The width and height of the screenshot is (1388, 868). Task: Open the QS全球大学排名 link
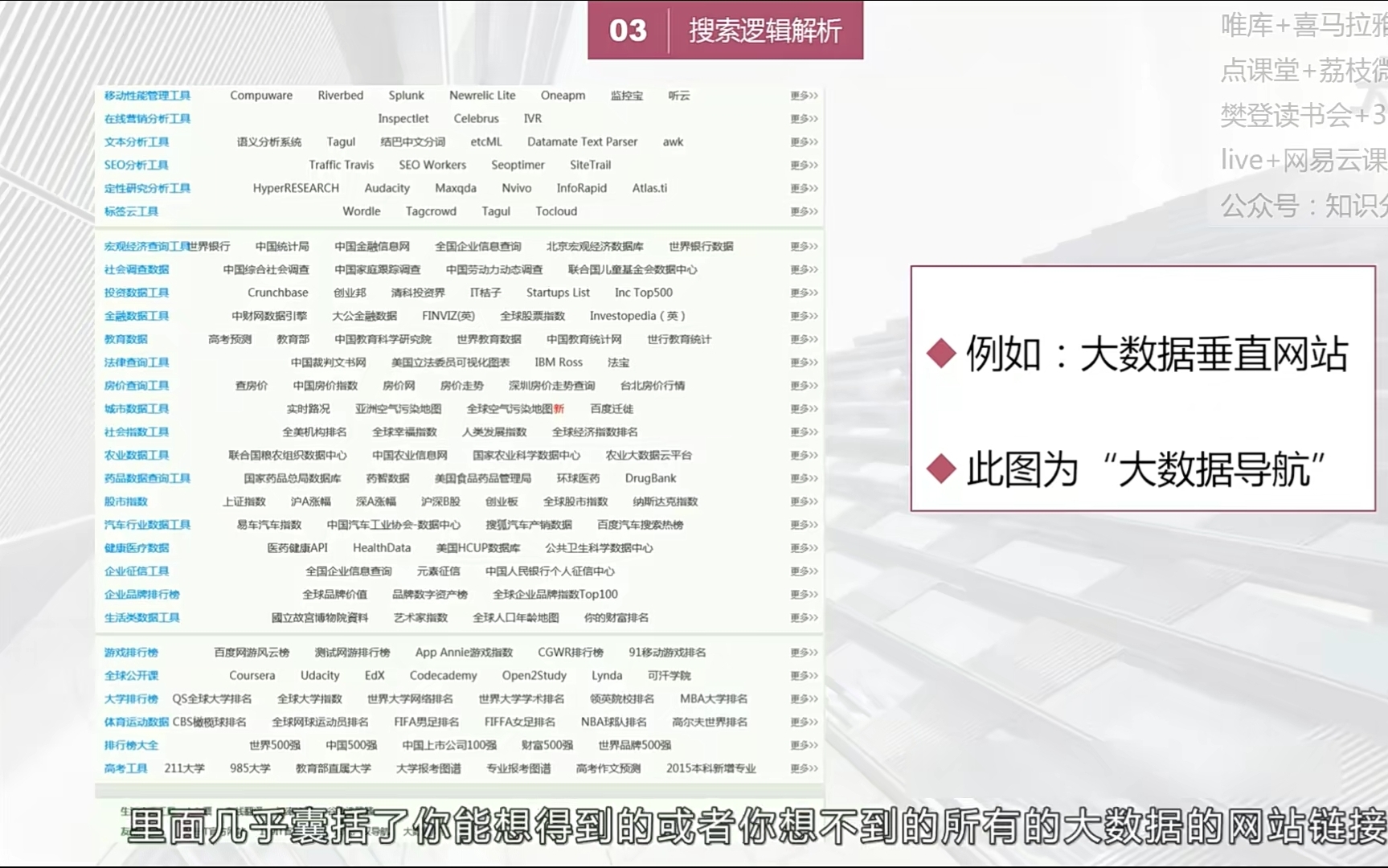[212, 699]
